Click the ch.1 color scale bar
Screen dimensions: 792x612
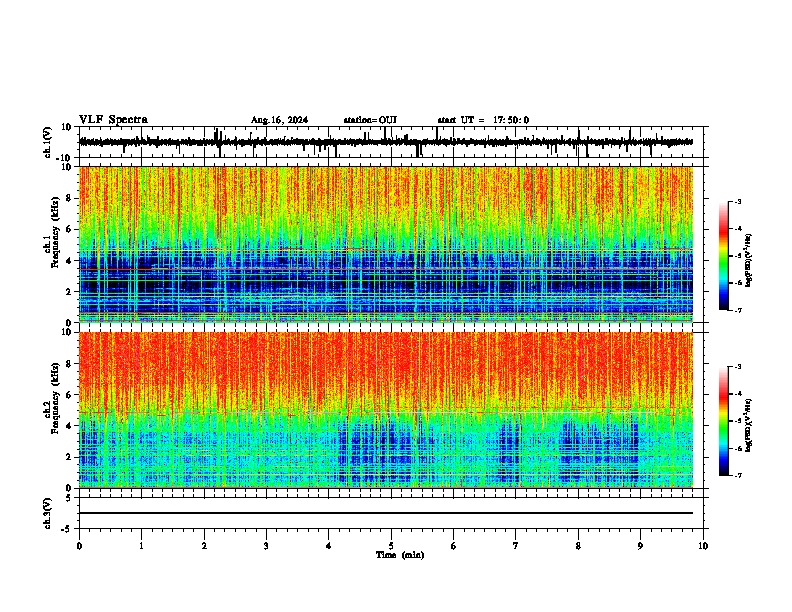coord(724,256)
